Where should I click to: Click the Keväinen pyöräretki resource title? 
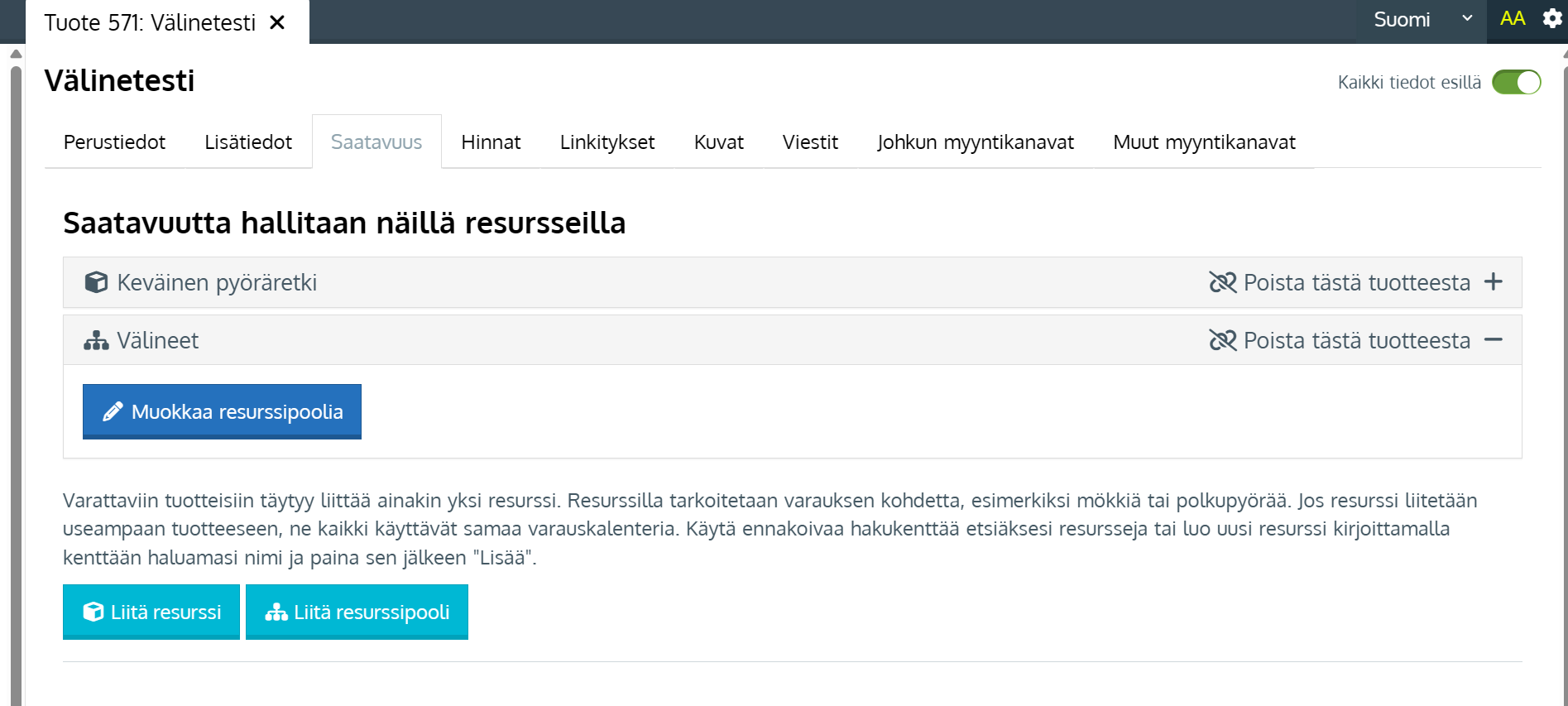[x=217, y=282]
